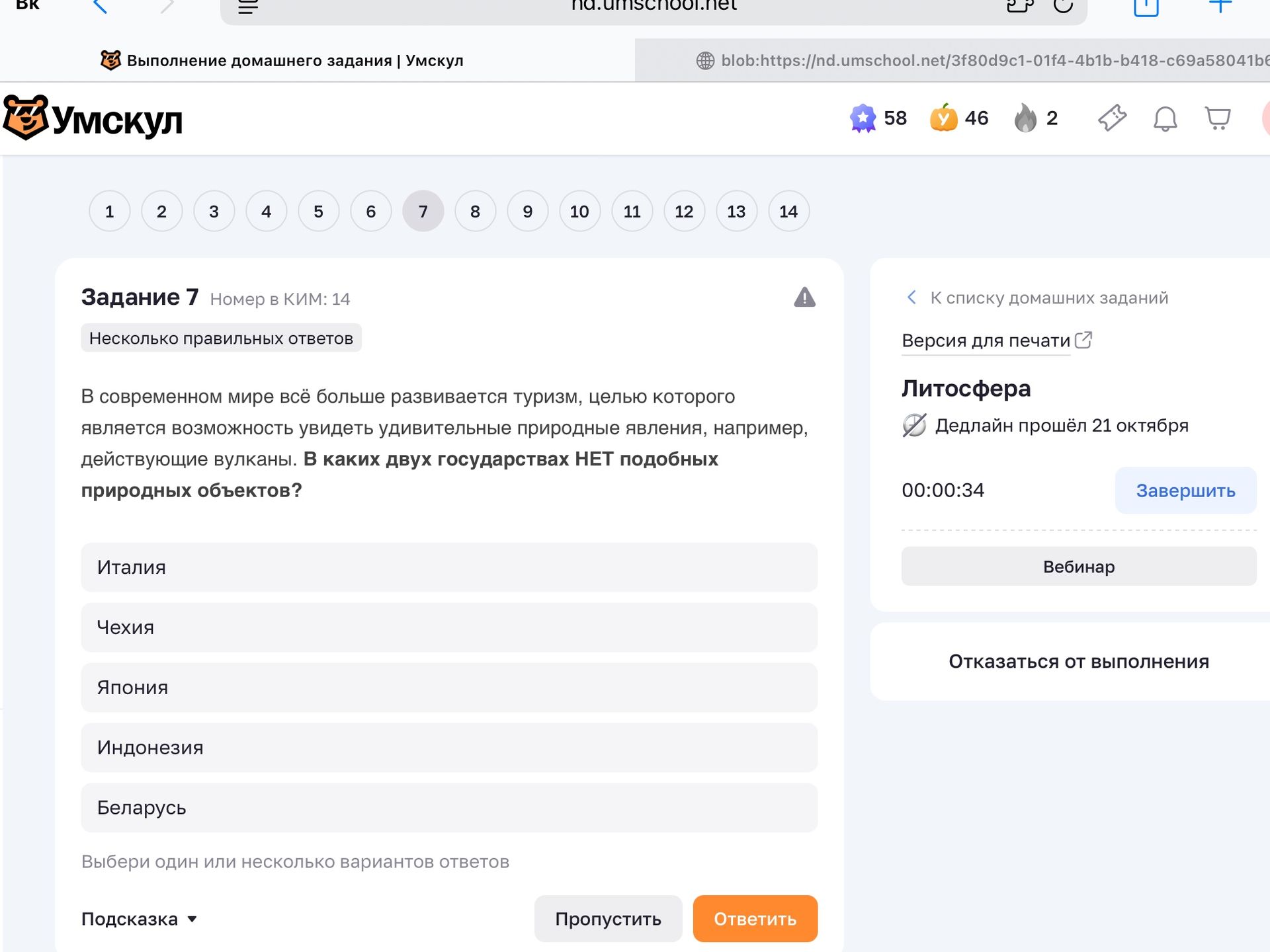Open notifications bell icon

click(1165, 119)
